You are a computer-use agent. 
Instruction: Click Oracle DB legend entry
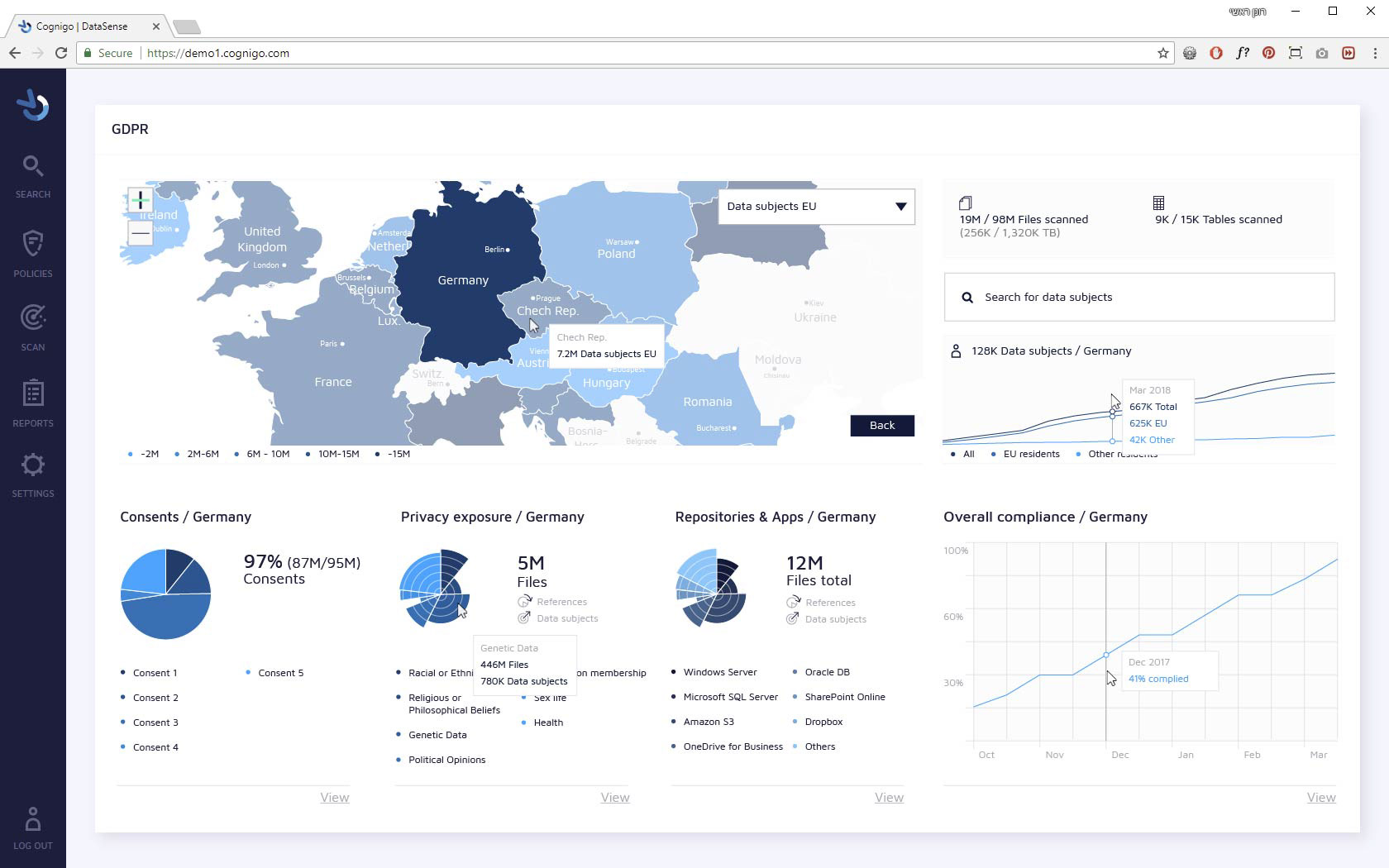coord(821,672)
